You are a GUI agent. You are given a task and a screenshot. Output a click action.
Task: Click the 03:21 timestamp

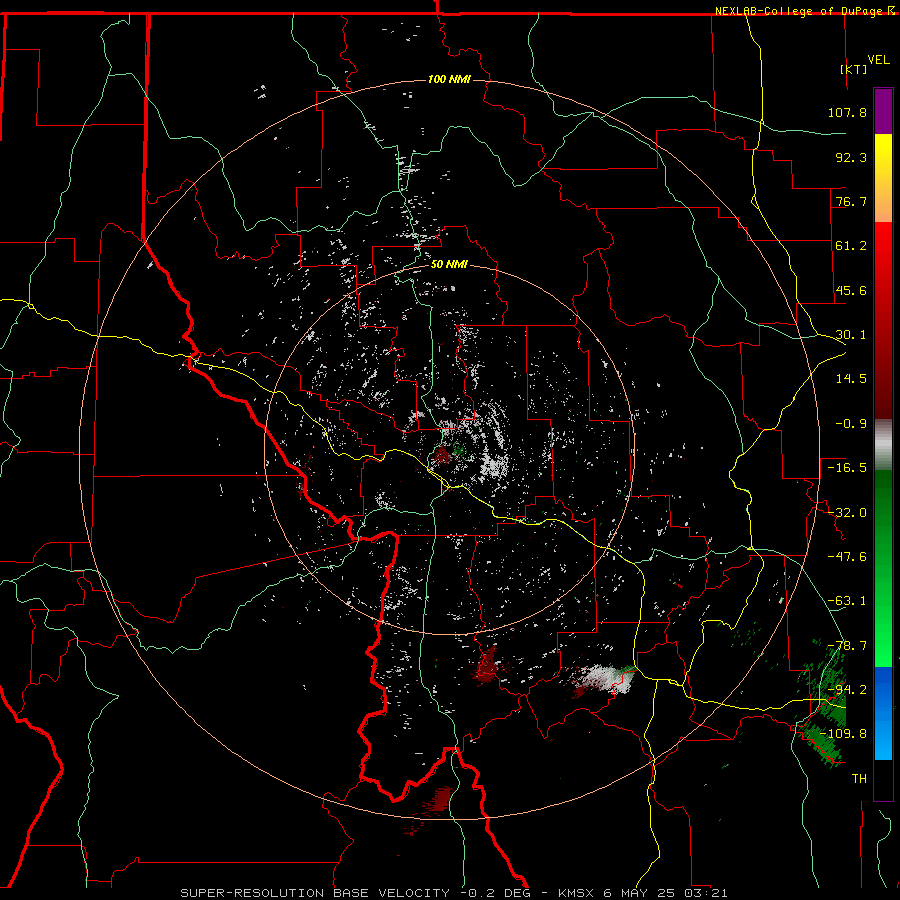tap(704, 893)
